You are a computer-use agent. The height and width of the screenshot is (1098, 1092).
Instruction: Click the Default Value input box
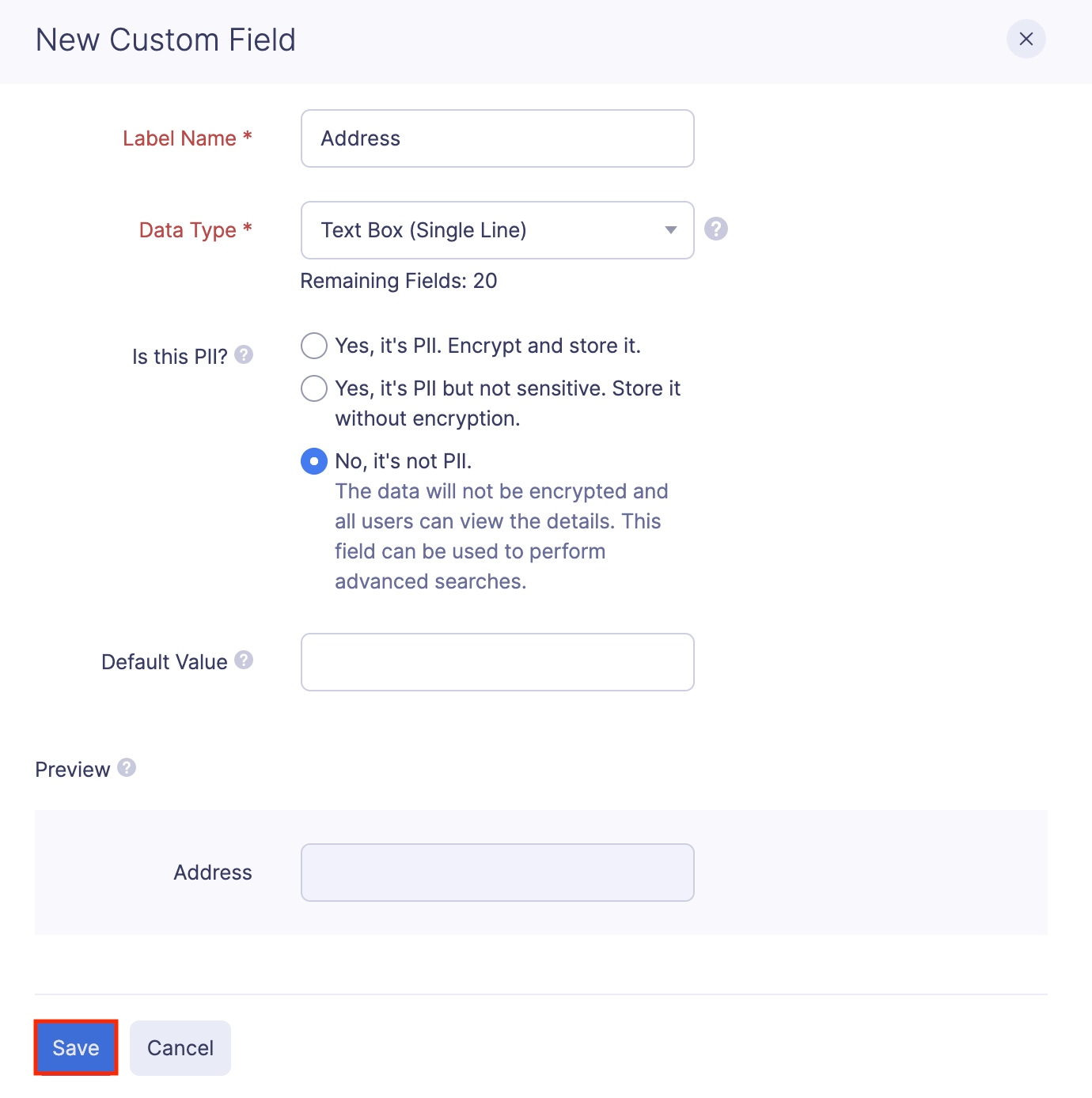click(497, 662)
